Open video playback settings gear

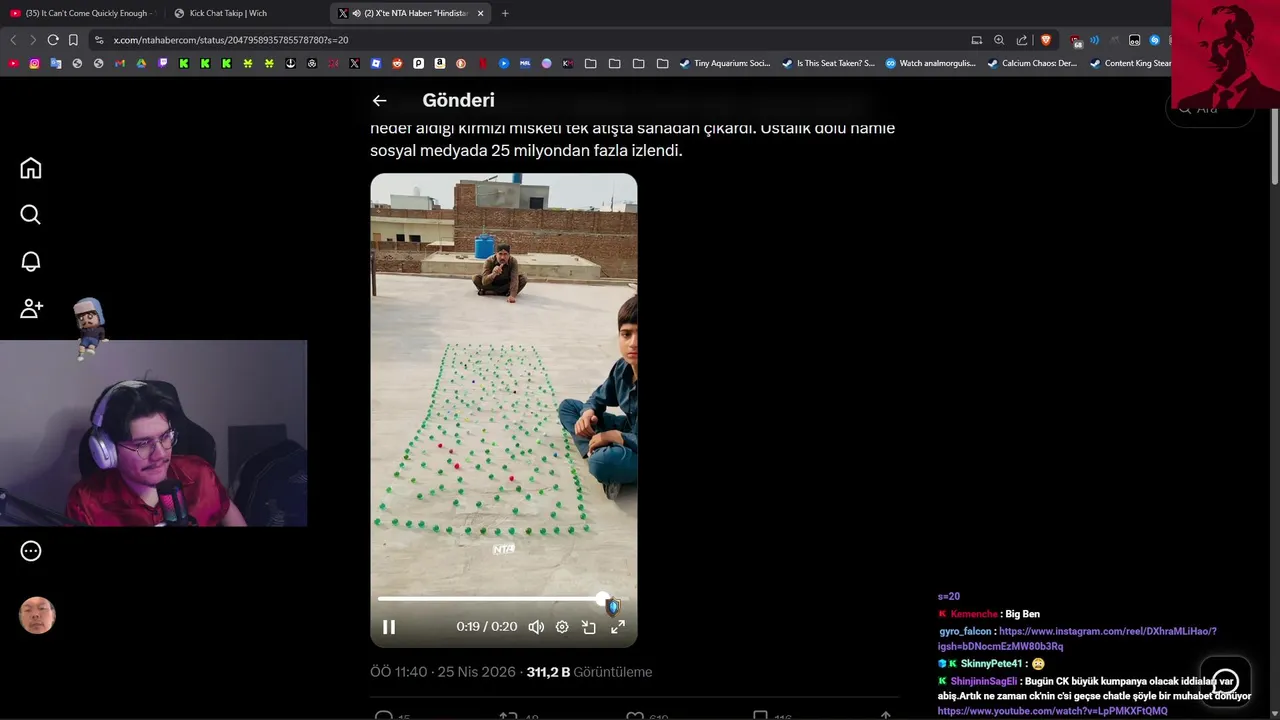tap(562, 627)
